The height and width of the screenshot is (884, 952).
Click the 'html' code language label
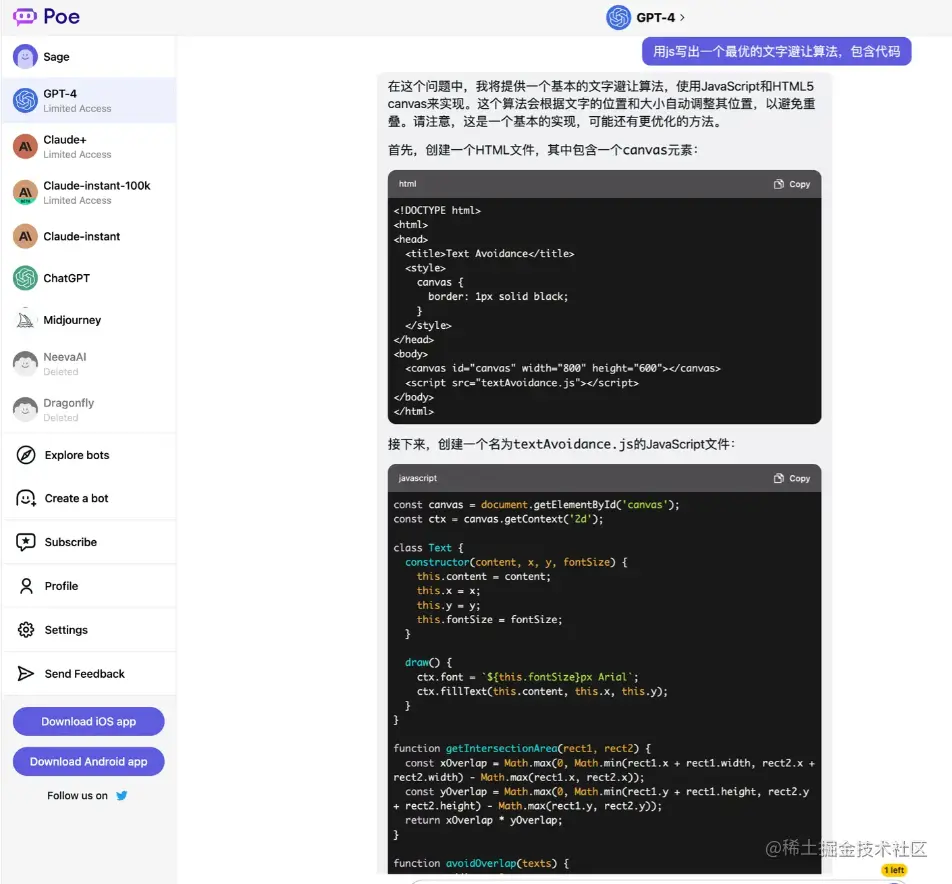click(x=407, y=184)
